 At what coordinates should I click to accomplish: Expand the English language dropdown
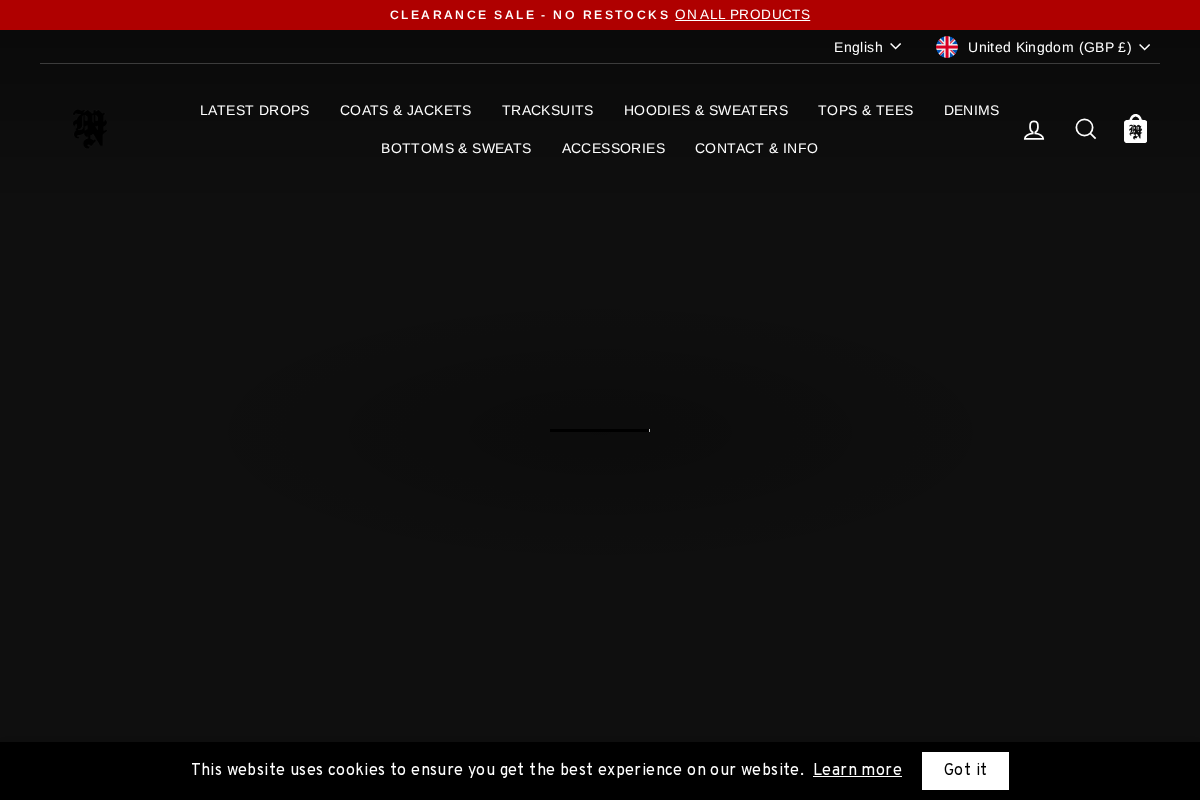pos(866,46)
